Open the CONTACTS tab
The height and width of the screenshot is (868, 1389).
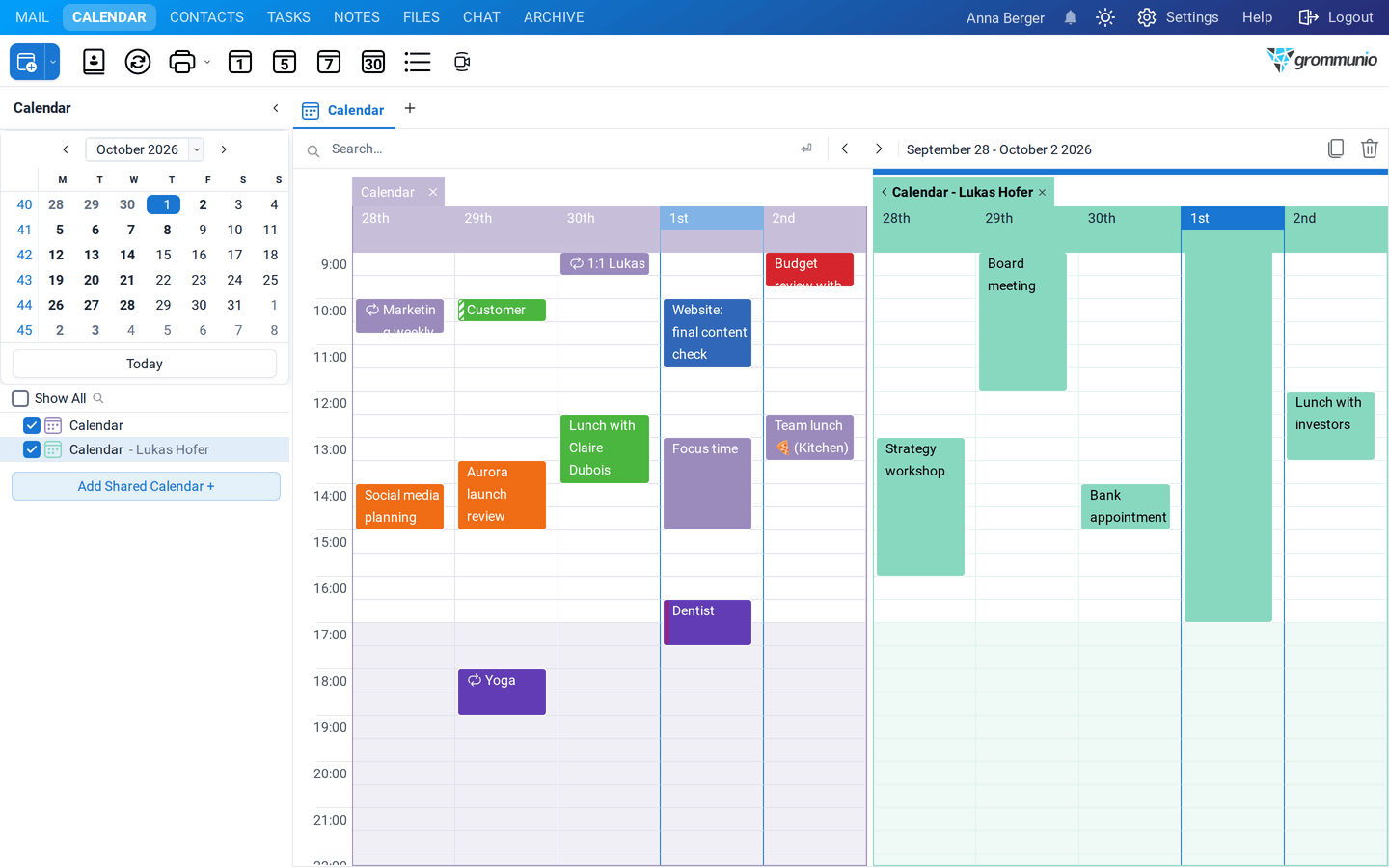click(x=206, y=17)
